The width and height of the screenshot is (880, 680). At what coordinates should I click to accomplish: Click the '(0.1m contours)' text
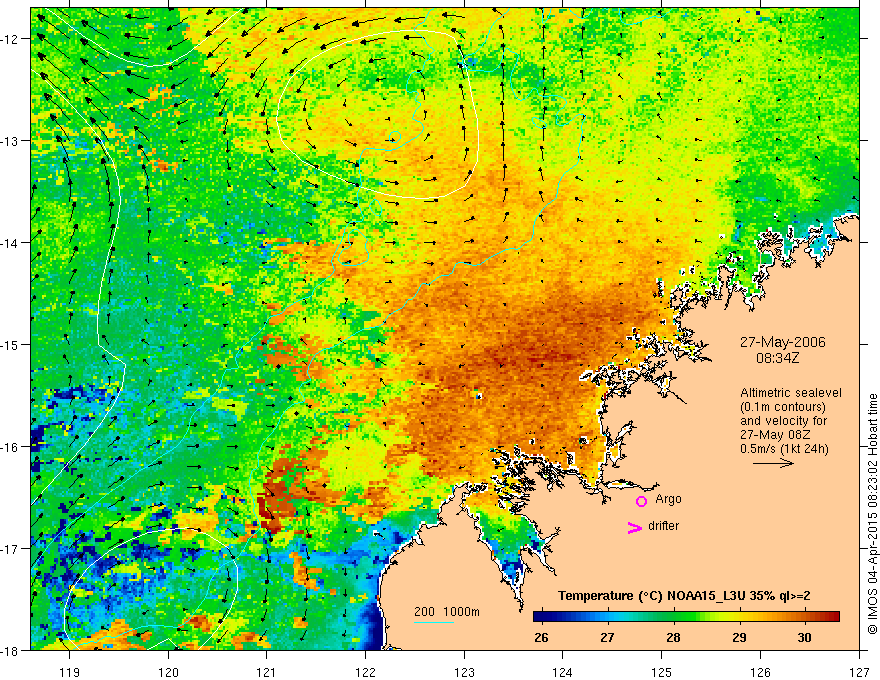coord(783,407)
